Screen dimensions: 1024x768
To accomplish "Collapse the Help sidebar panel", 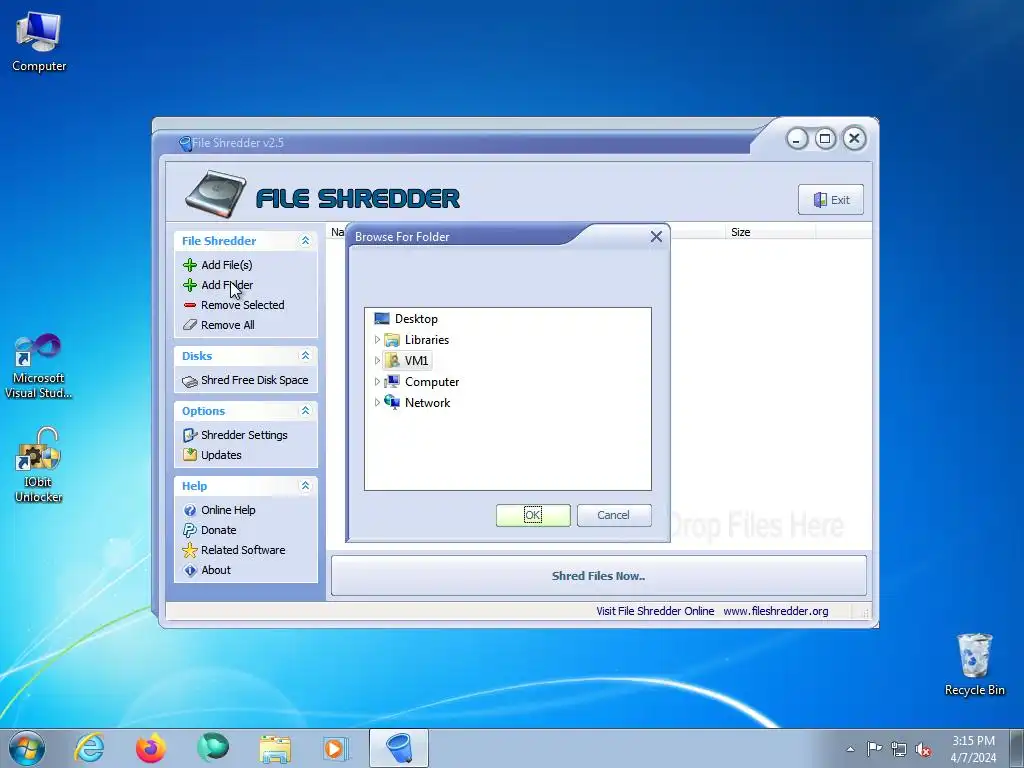I will [305, 486].
